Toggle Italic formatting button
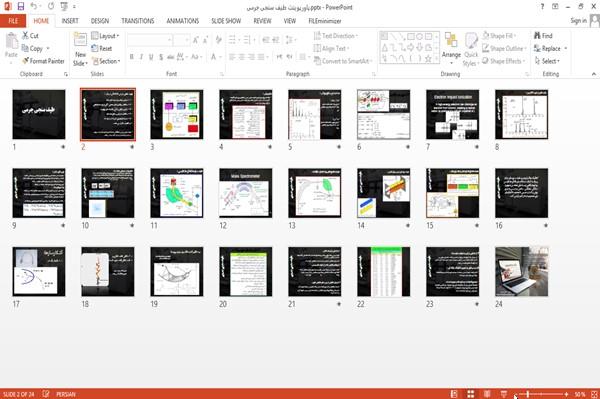 pos(141,57)
